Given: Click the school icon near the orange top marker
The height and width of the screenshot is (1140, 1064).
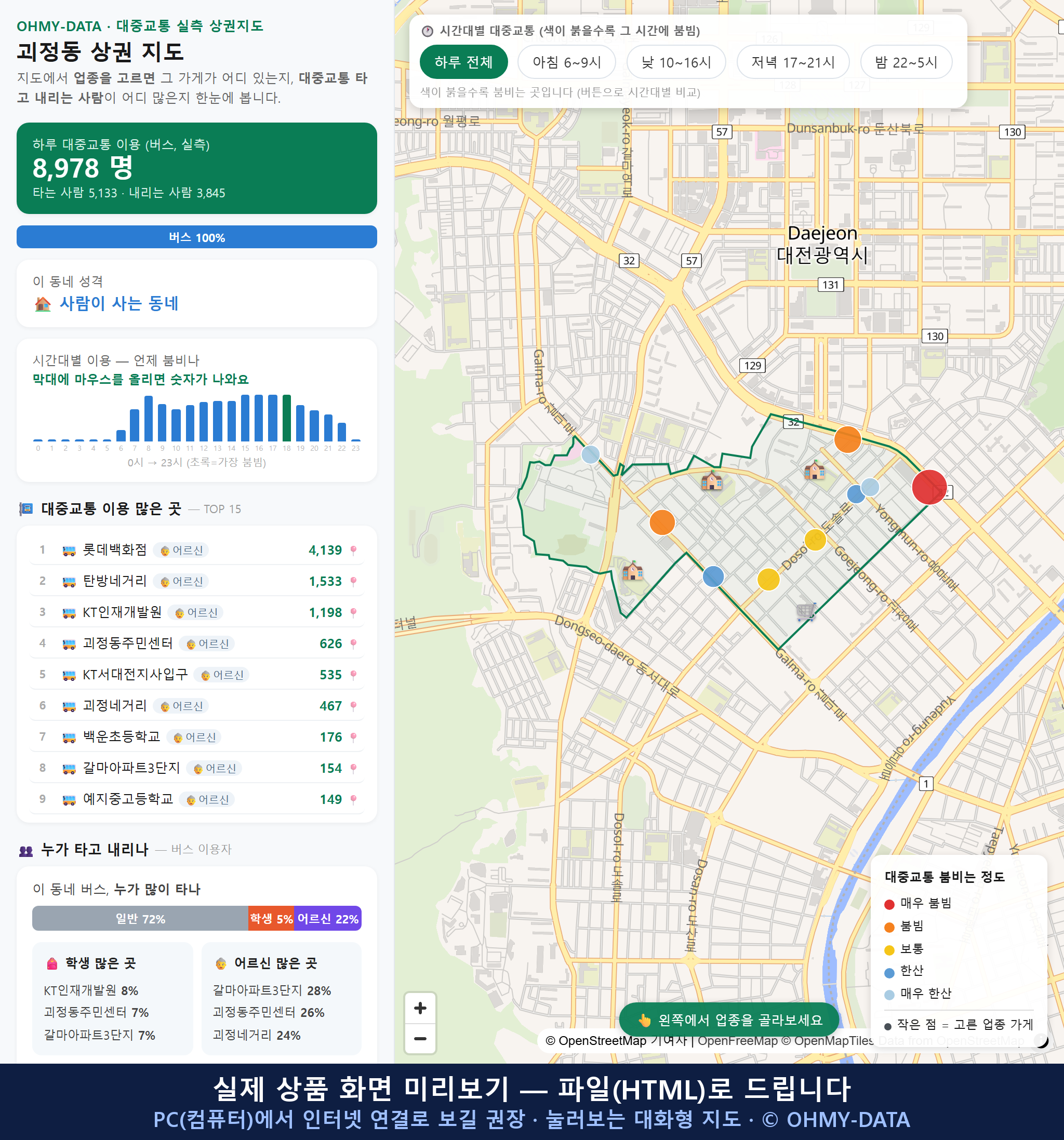Looking at the screenshot, I should 814,470.
